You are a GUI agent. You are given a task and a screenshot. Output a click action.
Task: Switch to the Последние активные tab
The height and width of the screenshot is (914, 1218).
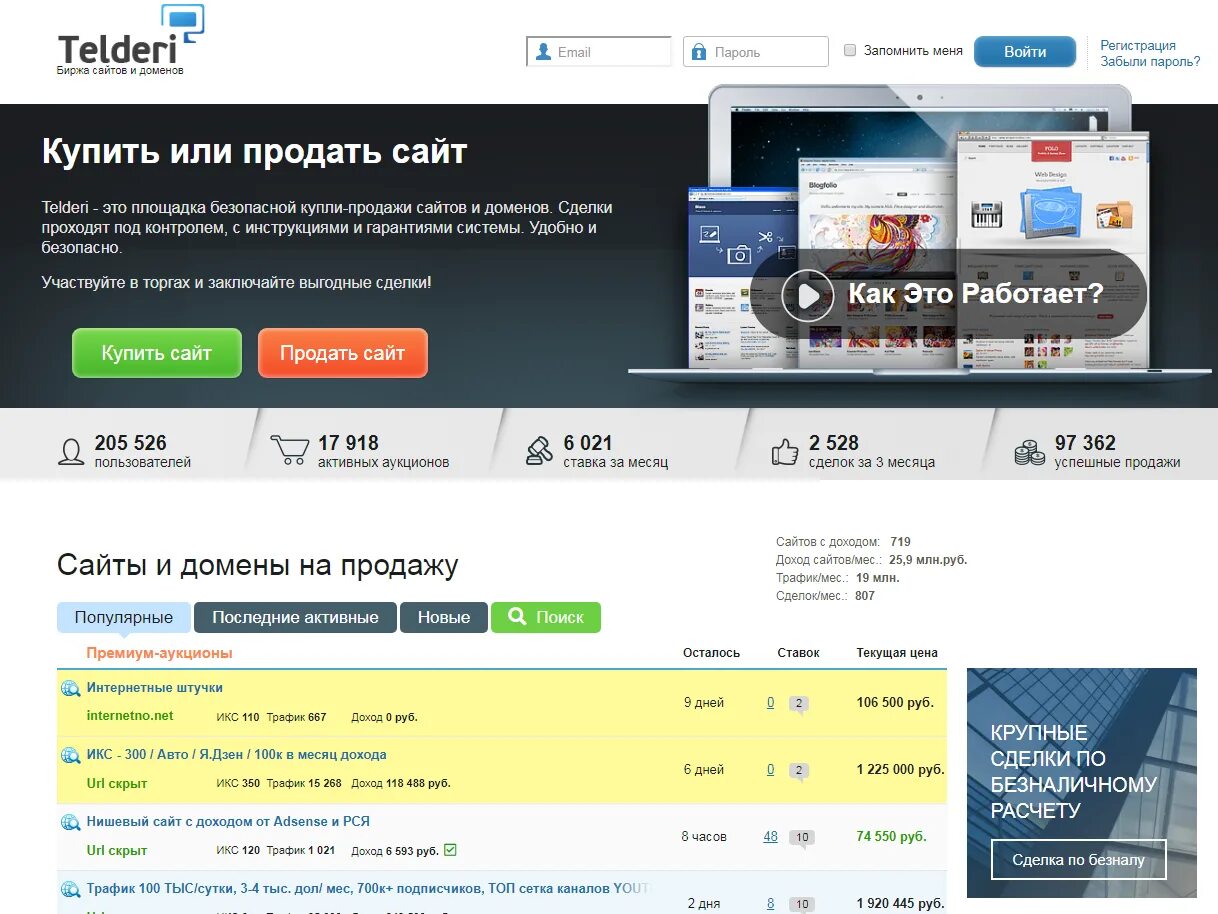pos(295,617)
